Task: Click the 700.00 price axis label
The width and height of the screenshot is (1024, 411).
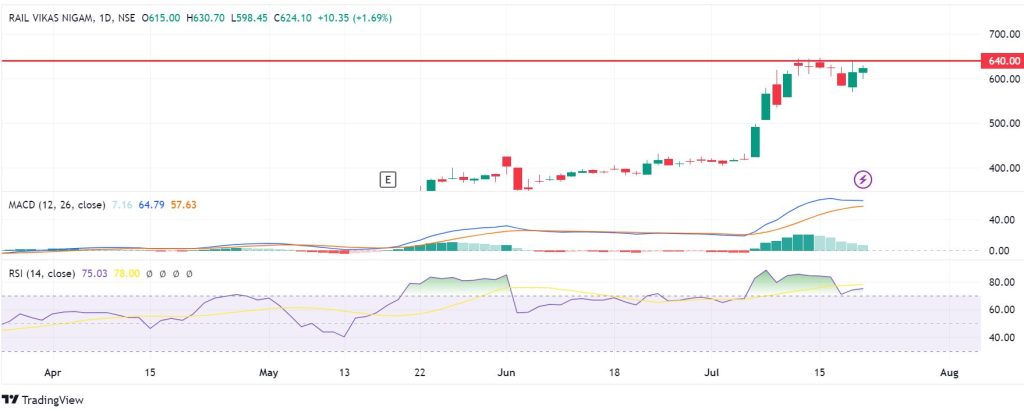Action: [1004, 33]
